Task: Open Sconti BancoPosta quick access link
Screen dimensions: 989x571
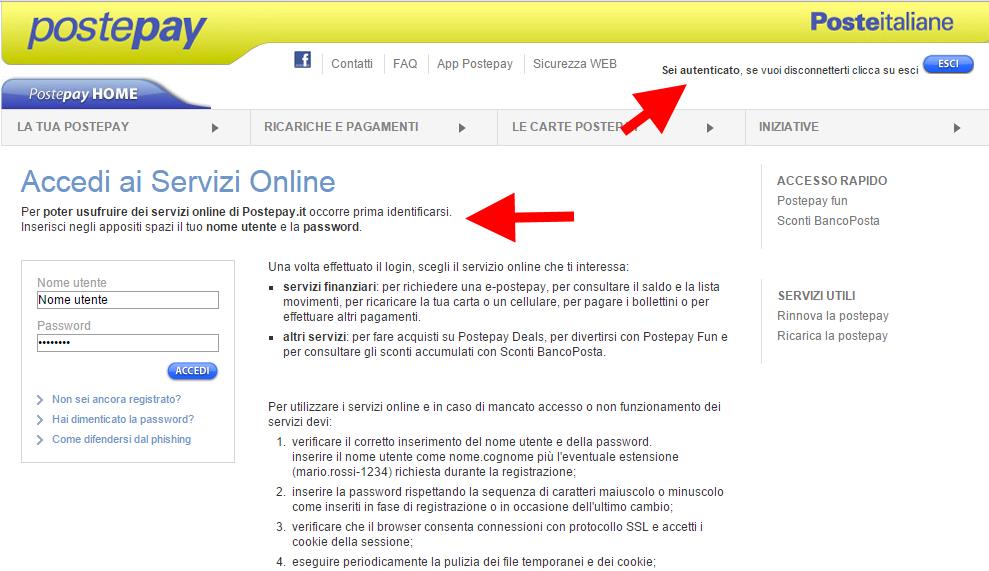Action: pyautogui.click(x=828, y=221)
